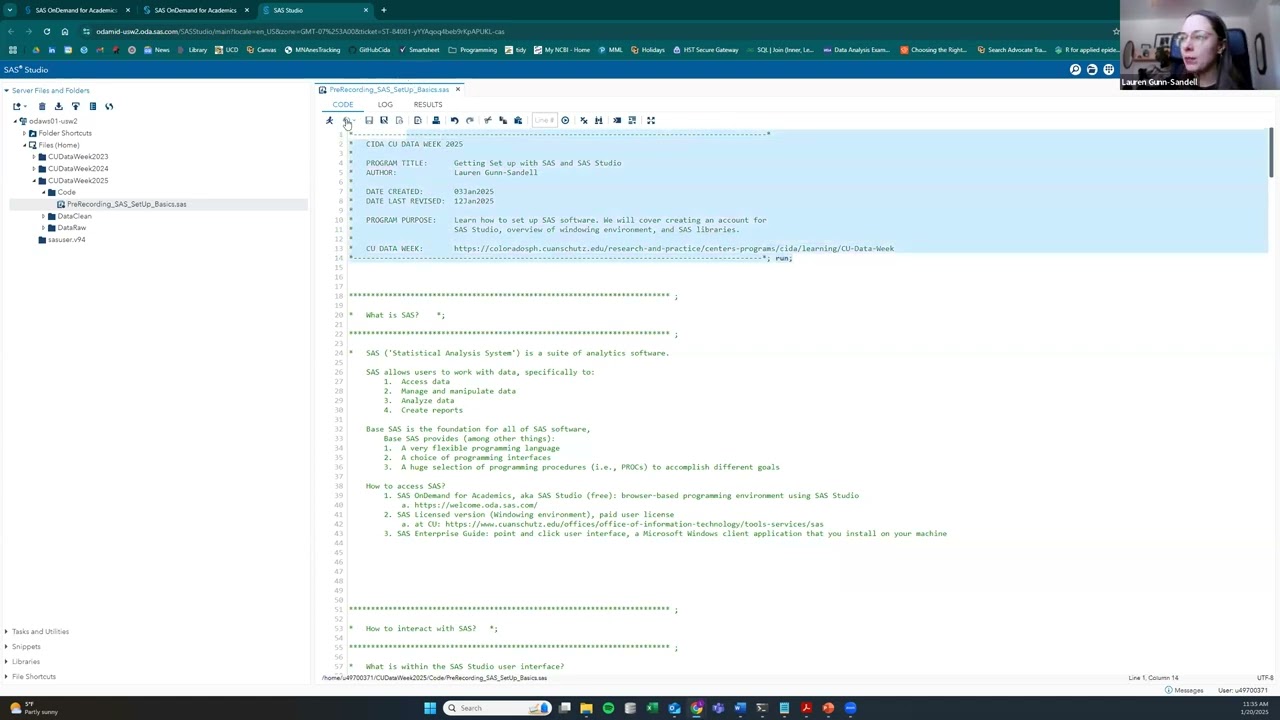1280x720 pixels.
Task: Open a new browser tab with plus
Action: click(383, 10)
